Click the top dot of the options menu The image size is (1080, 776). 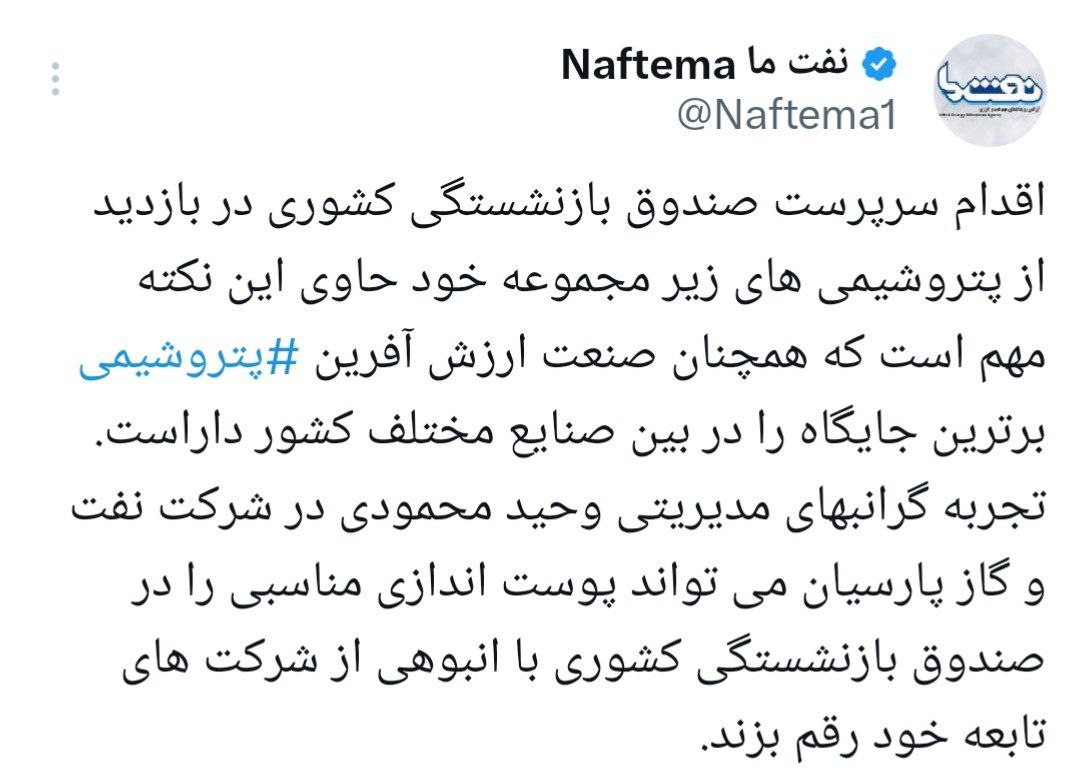[x=55, y=66]
